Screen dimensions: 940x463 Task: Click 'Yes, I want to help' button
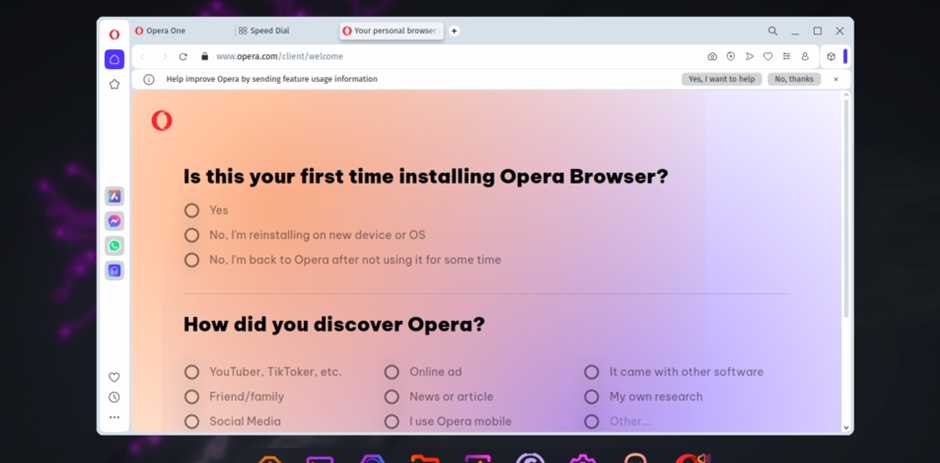pos(721,79)
